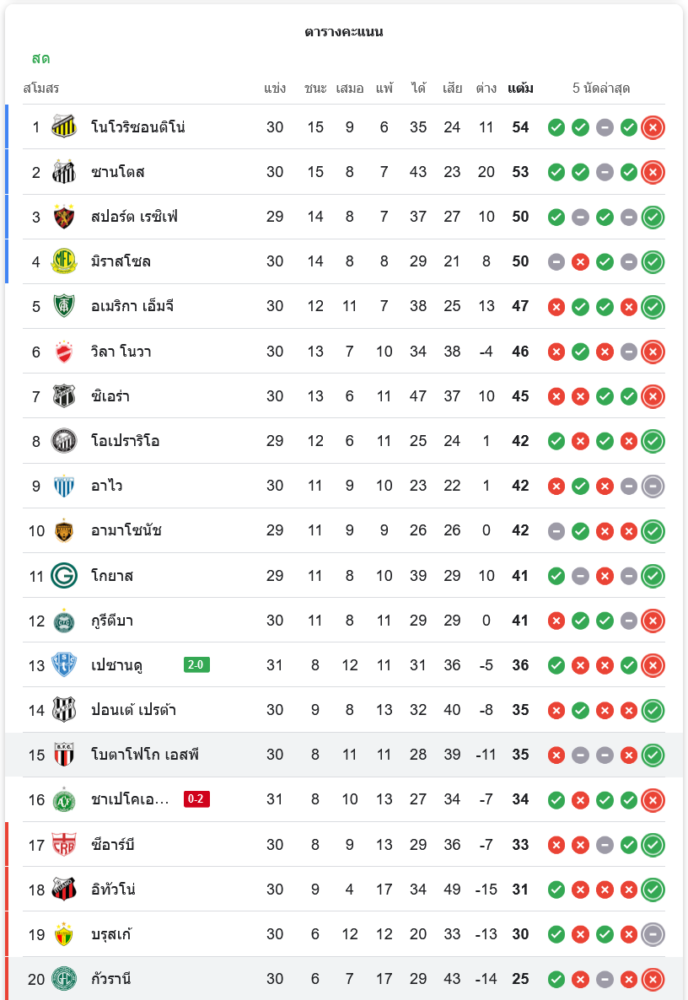Click the Goiás green G crest
This screenshot has height=1000, width=688.
(64, 576)
